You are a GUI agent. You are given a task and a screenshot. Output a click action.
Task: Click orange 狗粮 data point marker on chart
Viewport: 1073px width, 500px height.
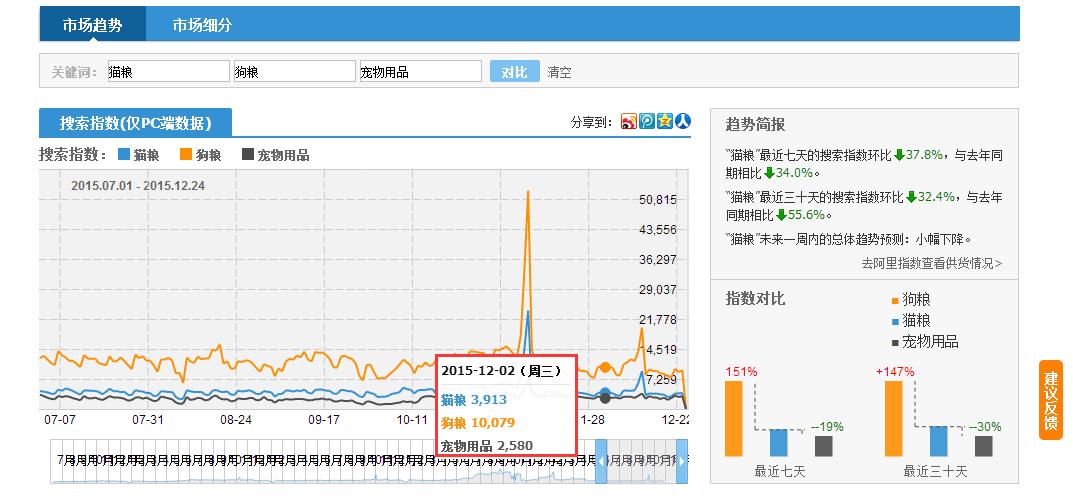[x=605, y=367]
